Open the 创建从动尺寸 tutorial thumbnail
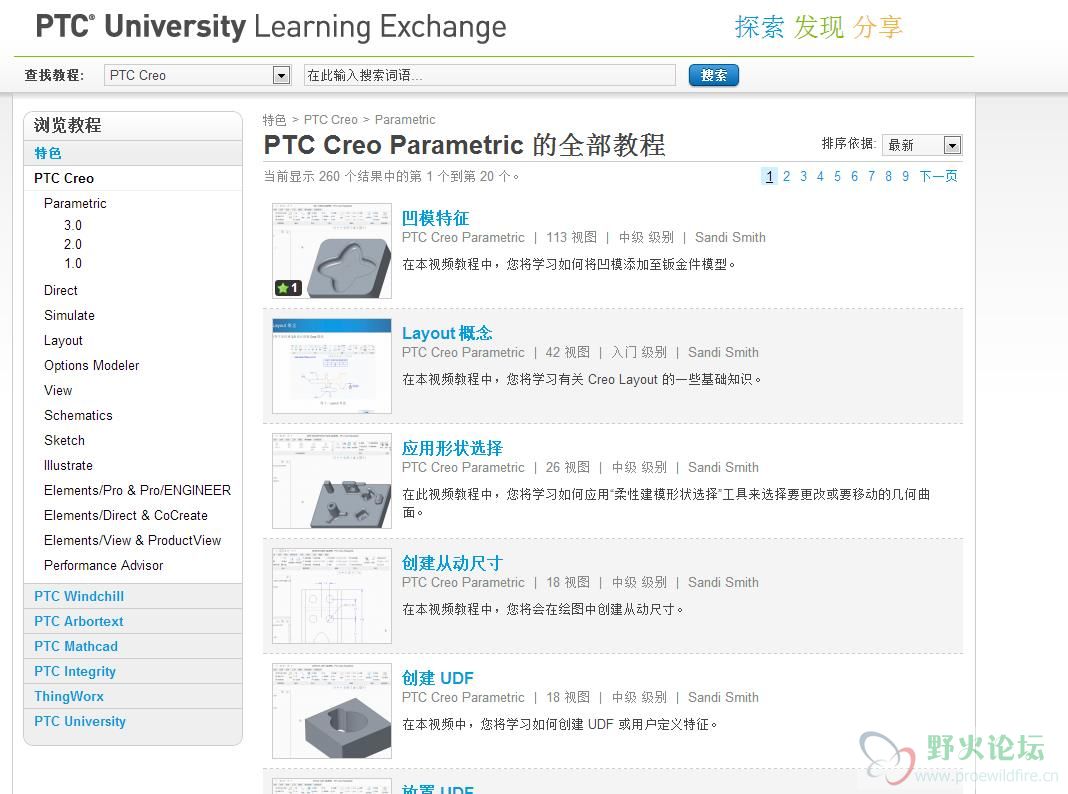 pos(332,596)
